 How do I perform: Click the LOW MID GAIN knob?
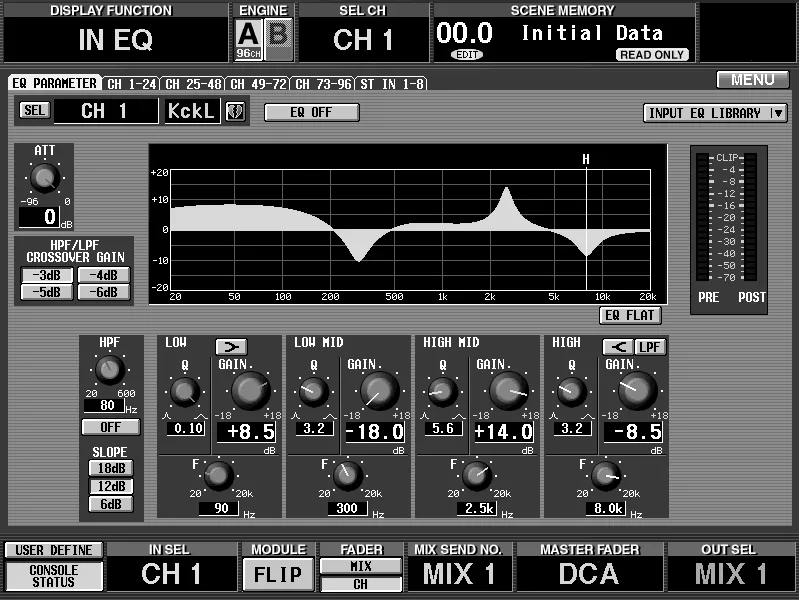(379, 390)
